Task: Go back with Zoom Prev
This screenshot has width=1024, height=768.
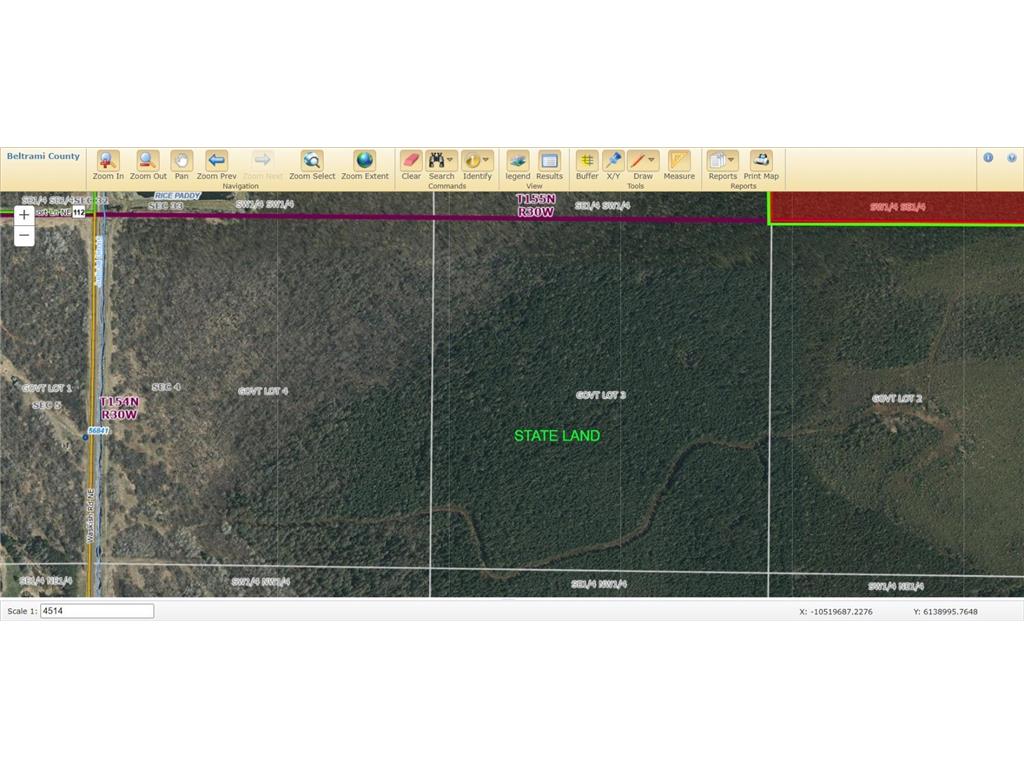Action: tap(216, 161)
